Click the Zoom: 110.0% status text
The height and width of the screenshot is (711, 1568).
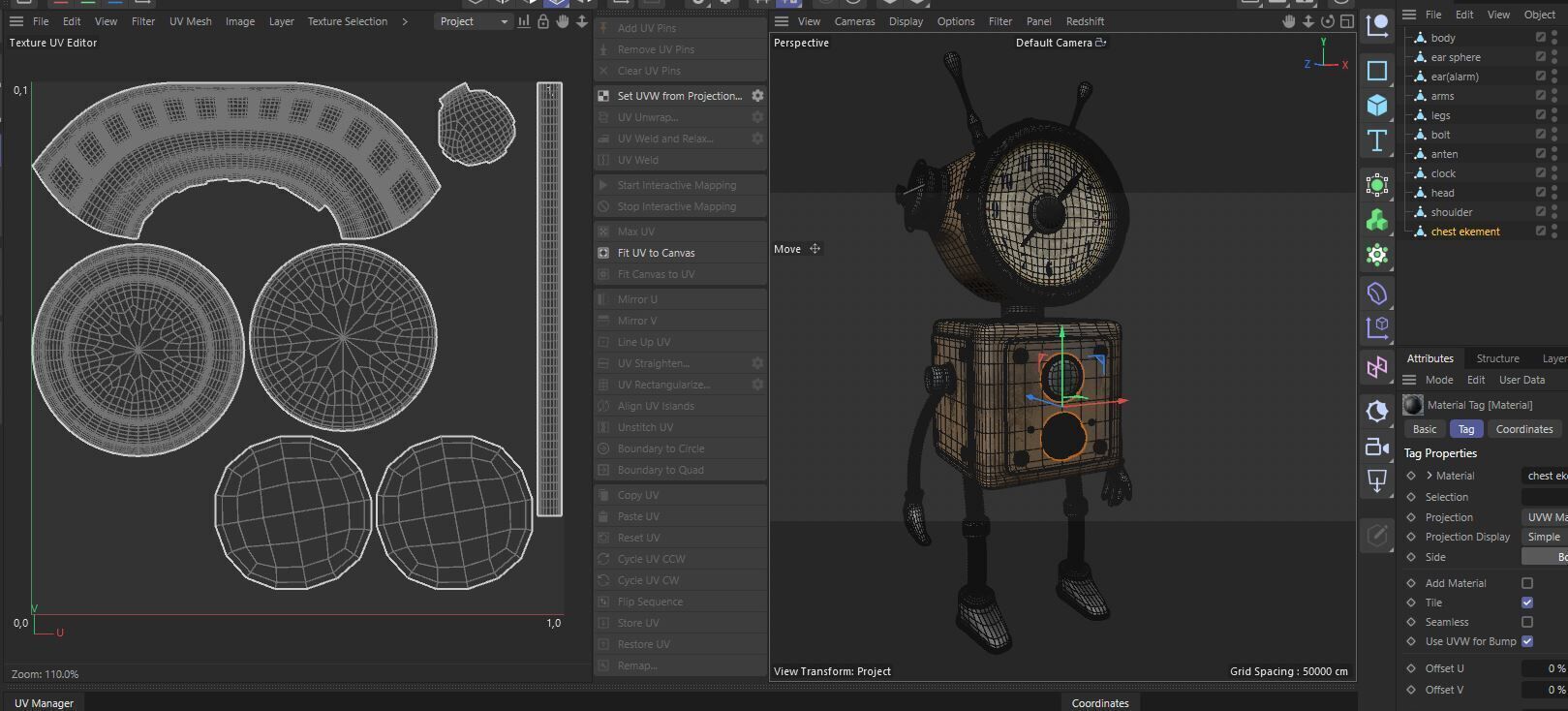coord(45,674)
